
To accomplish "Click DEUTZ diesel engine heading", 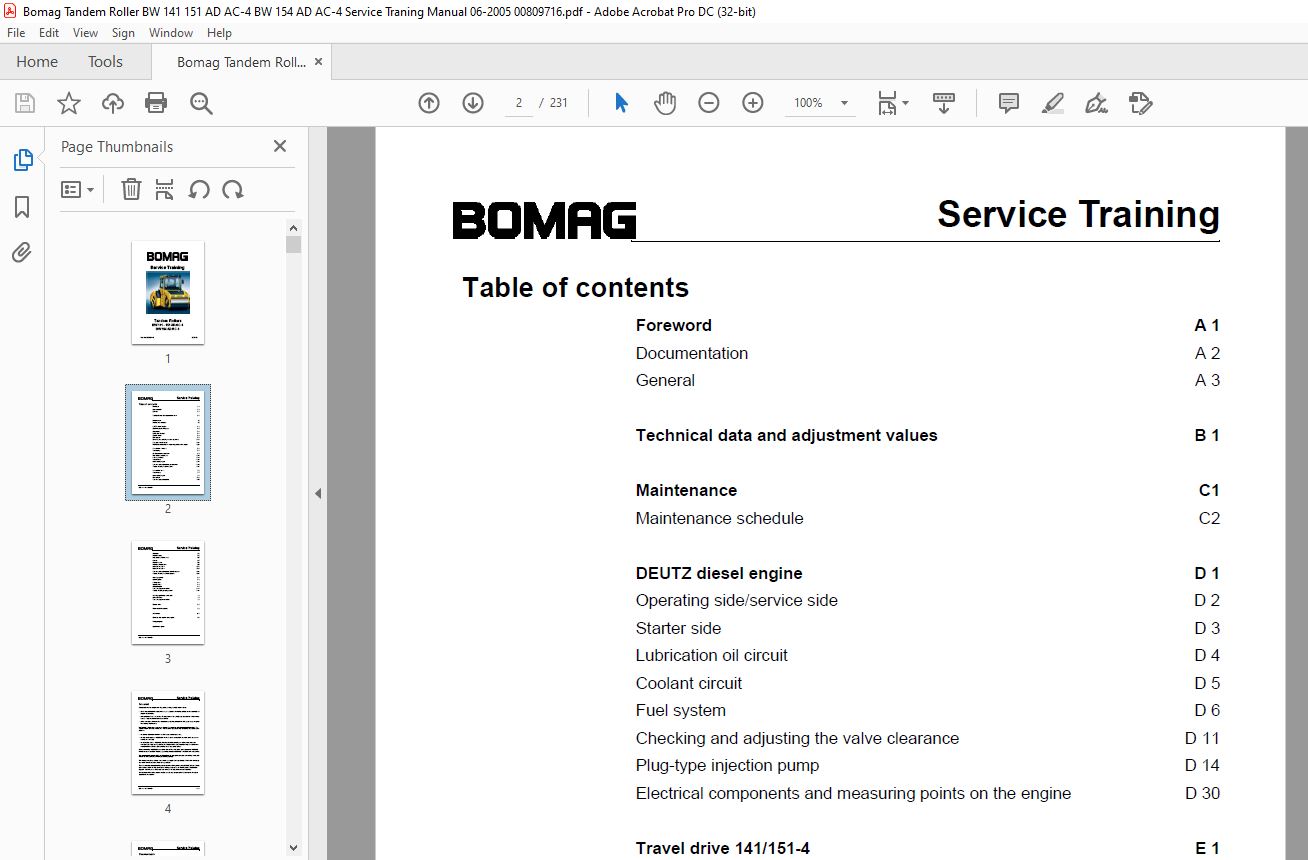I will 719,573.
